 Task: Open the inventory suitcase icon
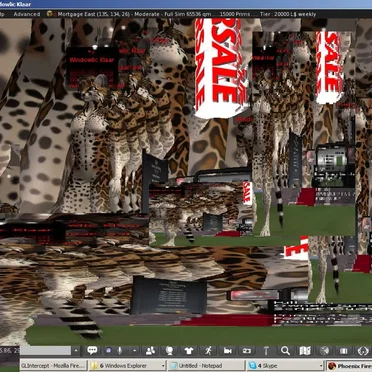[343, 351]
